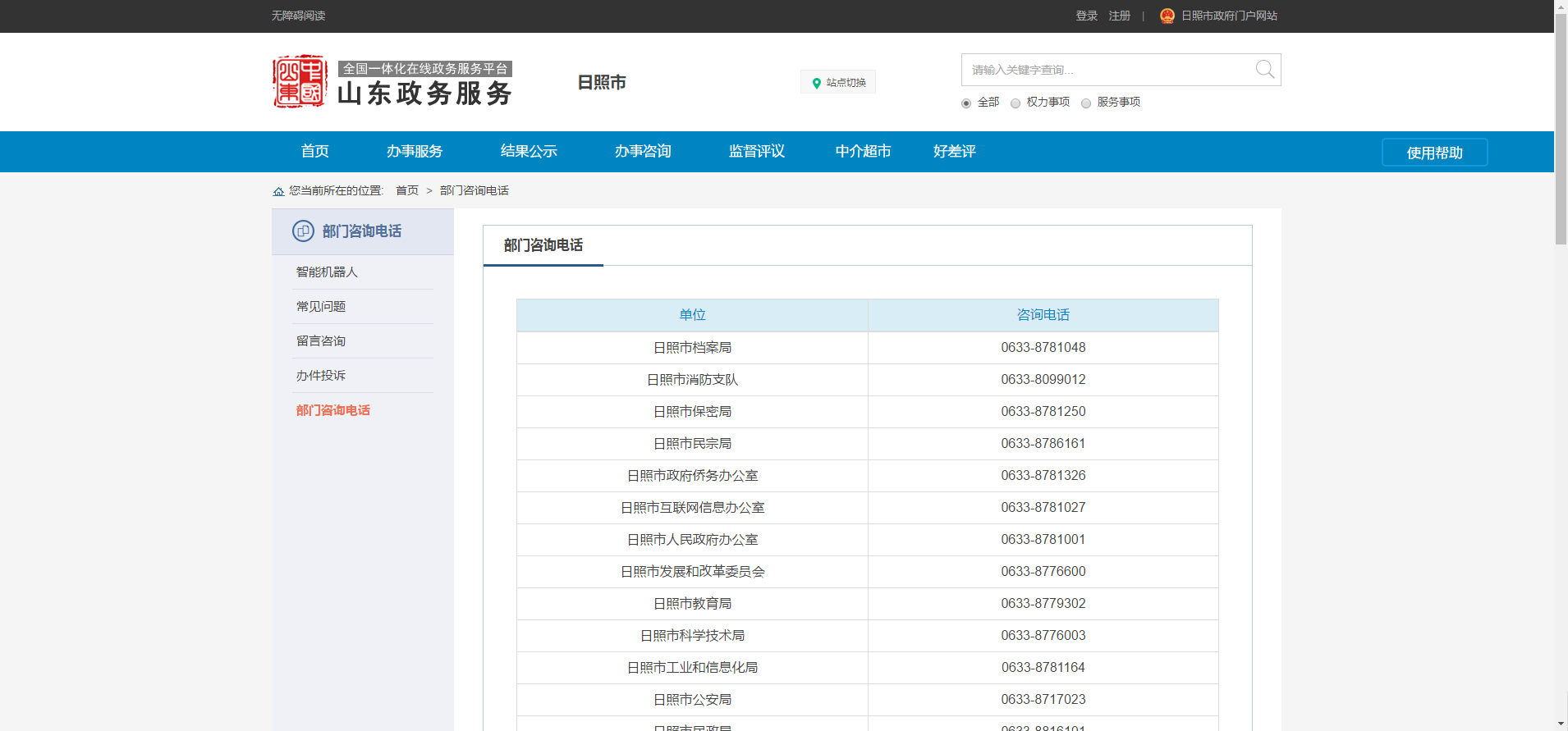
Task: Click the national emblem icon in top bar
Action: [x=1167, y=16]
